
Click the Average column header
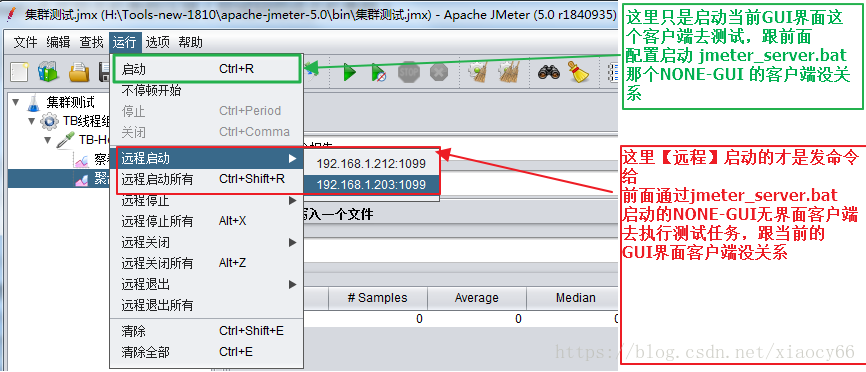[476, 298]
